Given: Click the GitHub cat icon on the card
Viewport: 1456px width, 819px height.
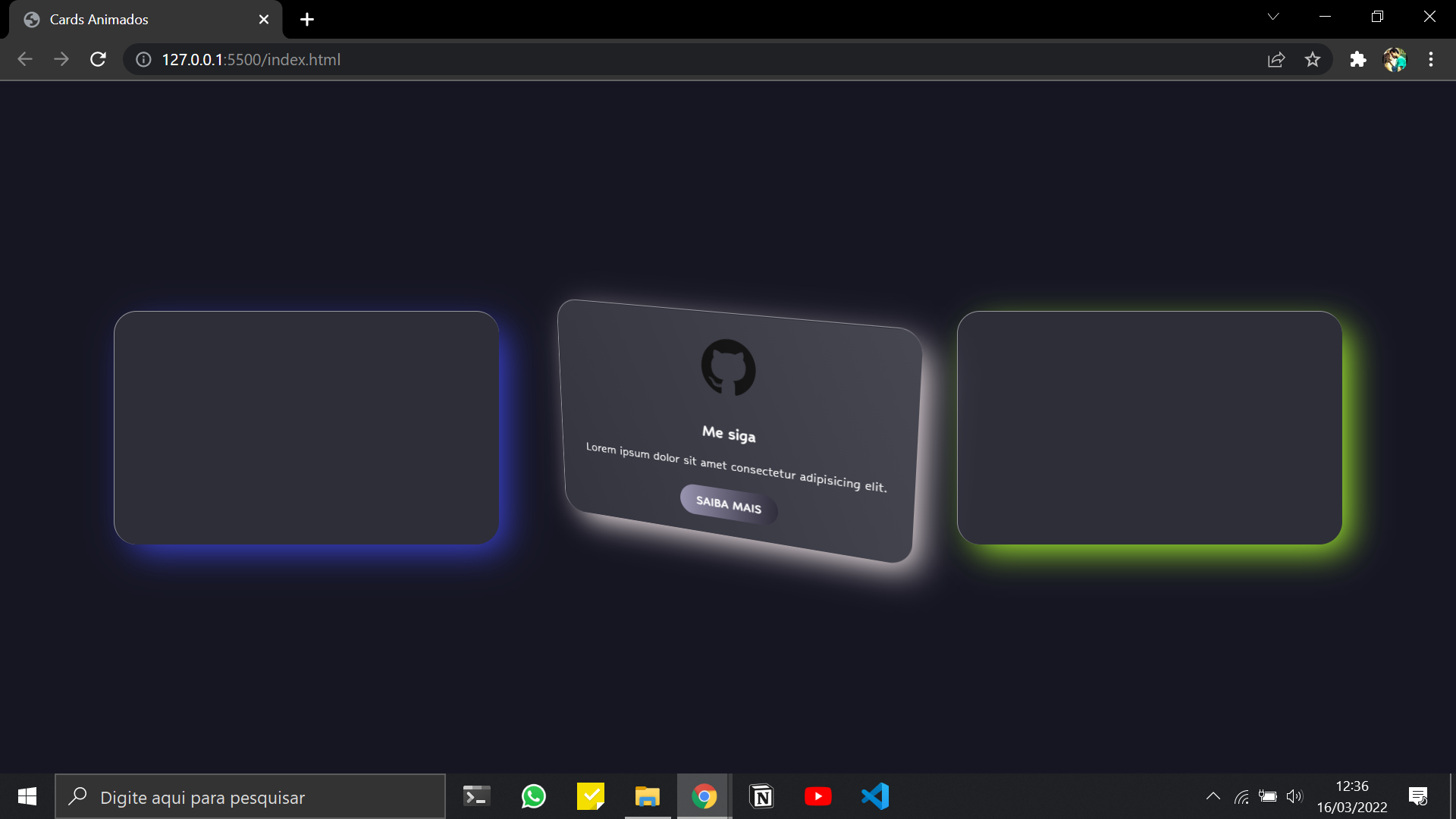Looking at the screenshot, I should click(729, 369).
